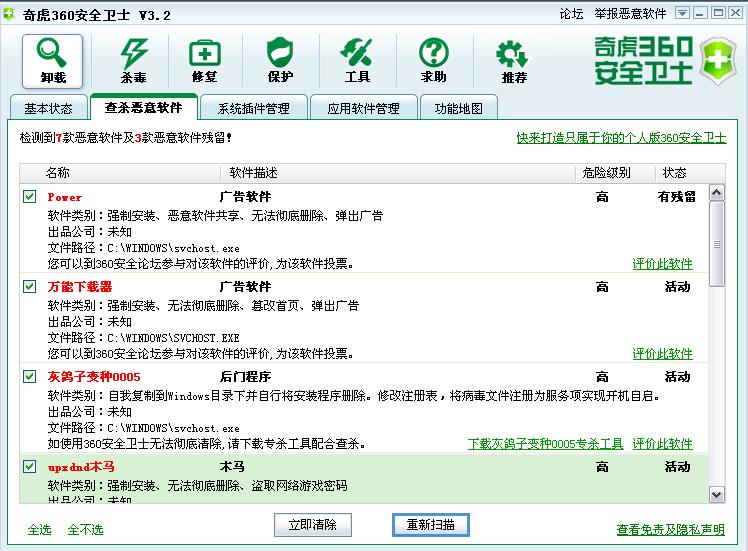The height and width of the screenshot is (551, 748).
Task: Click the 全不选 deselect-all link
Action: 85,529
